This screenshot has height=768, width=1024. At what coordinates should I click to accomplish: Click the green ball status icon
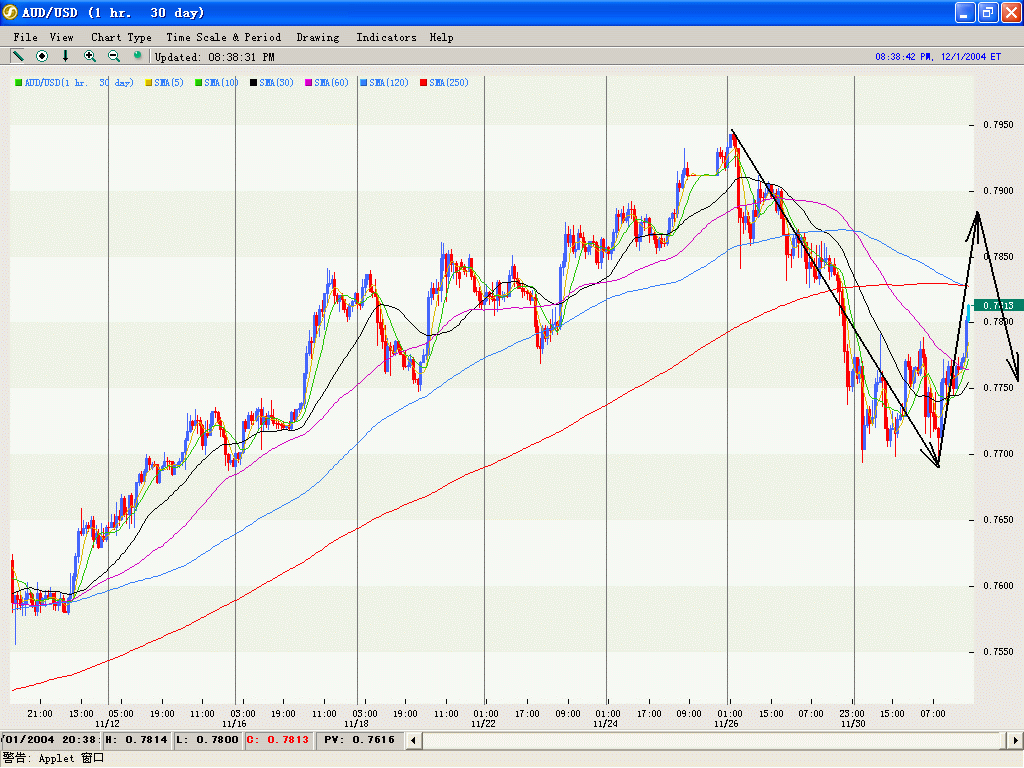137,56
